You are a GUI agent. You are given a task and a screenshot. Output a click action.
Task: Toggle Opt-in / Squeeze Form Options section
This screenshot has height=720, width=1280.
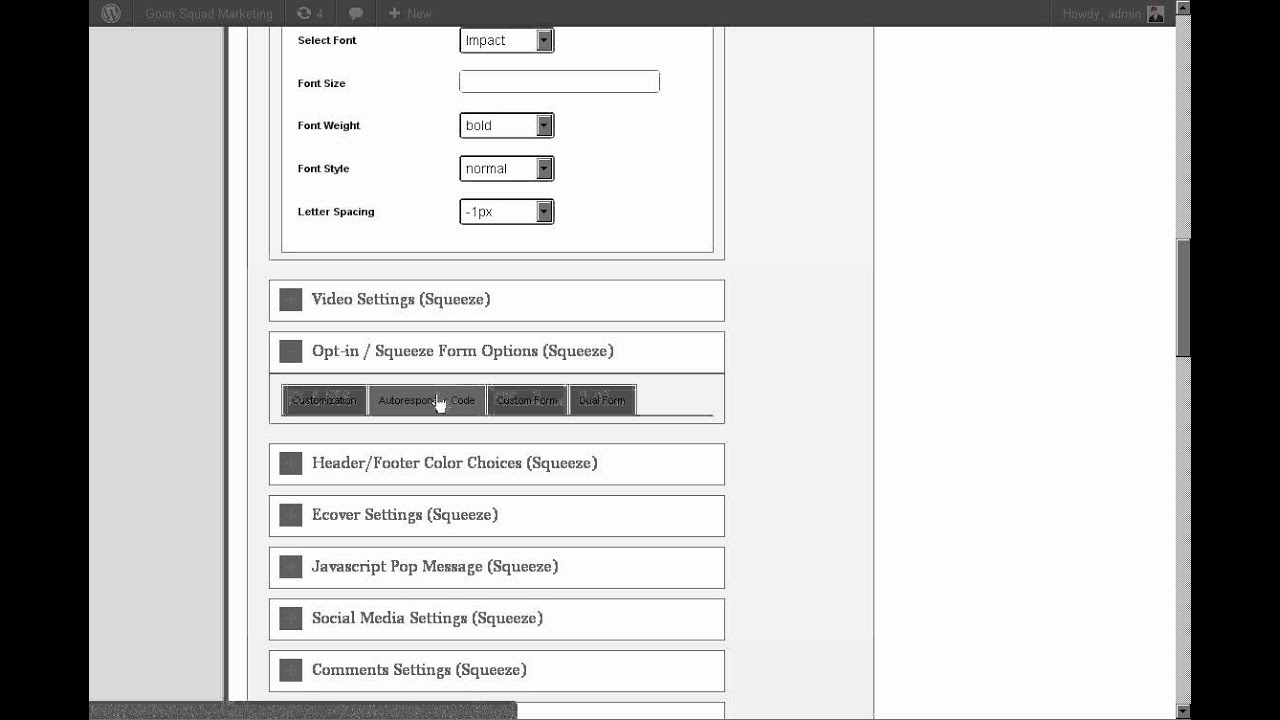point(496,352)
